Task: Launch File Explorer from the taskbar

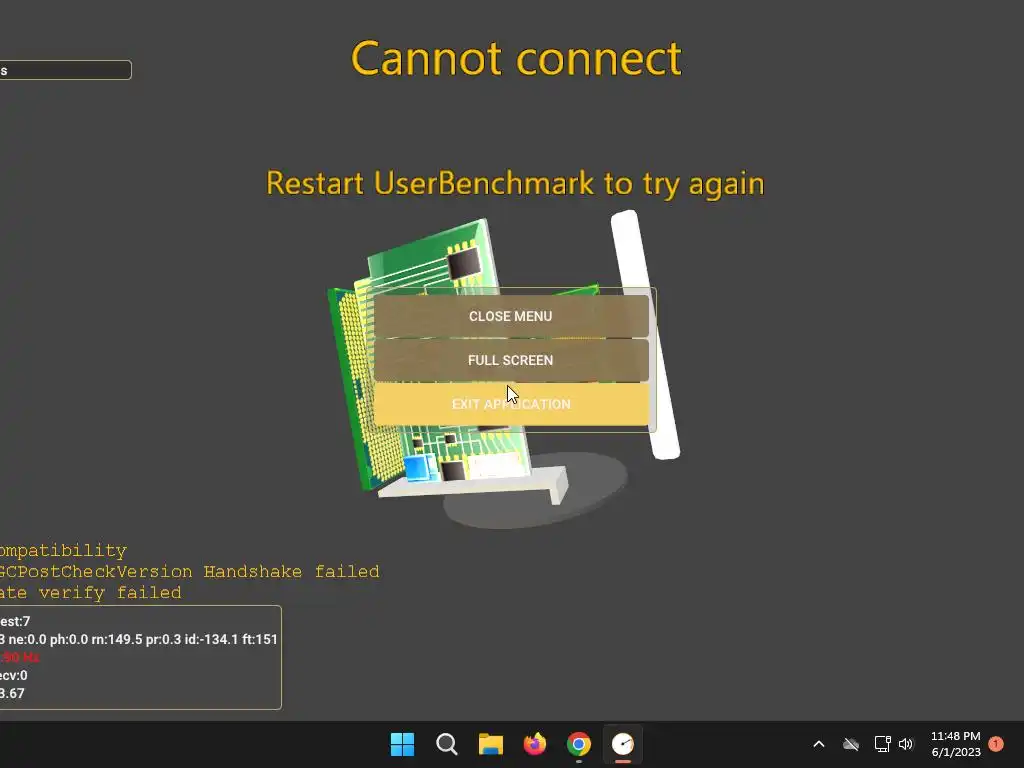Action: (490, 744)
